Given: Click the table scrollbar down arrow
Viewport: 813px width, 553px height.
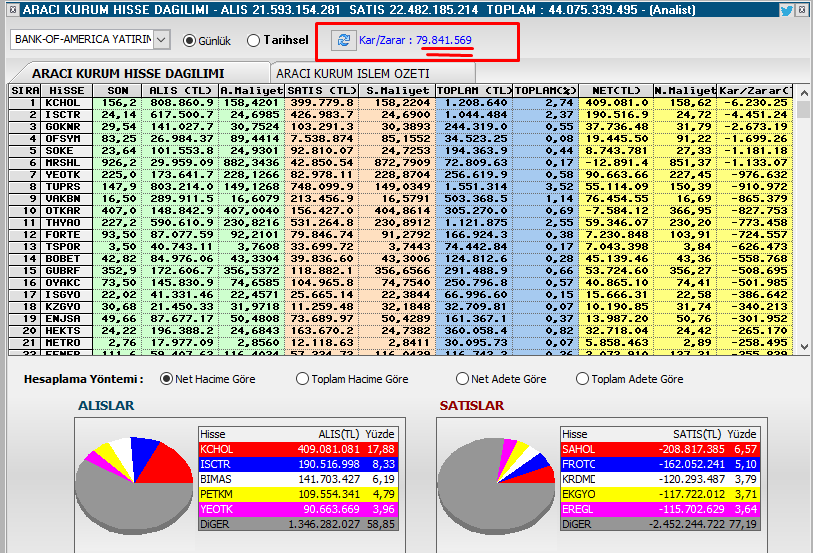Looking at the screenshot, I should point(804,347).
